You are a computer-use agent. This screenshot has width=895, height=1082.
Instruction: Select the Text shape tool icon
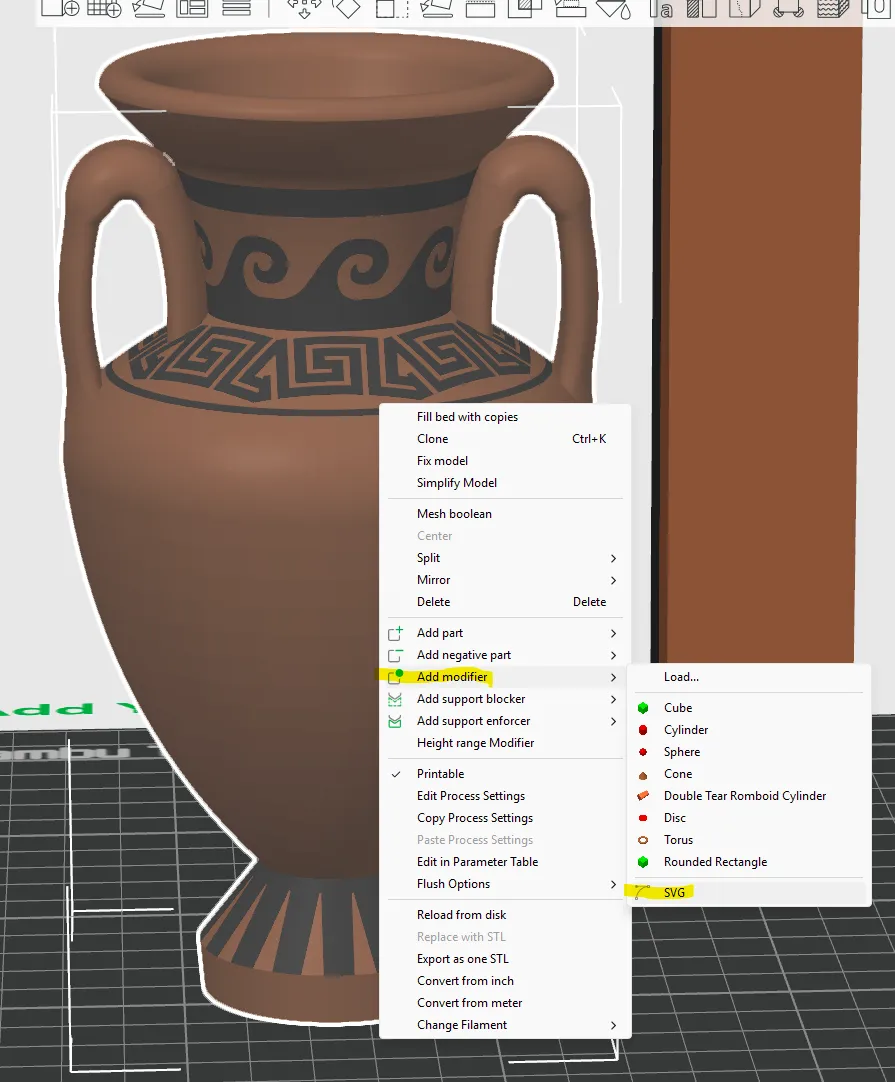pyautogui.click(x=660, y=8)
